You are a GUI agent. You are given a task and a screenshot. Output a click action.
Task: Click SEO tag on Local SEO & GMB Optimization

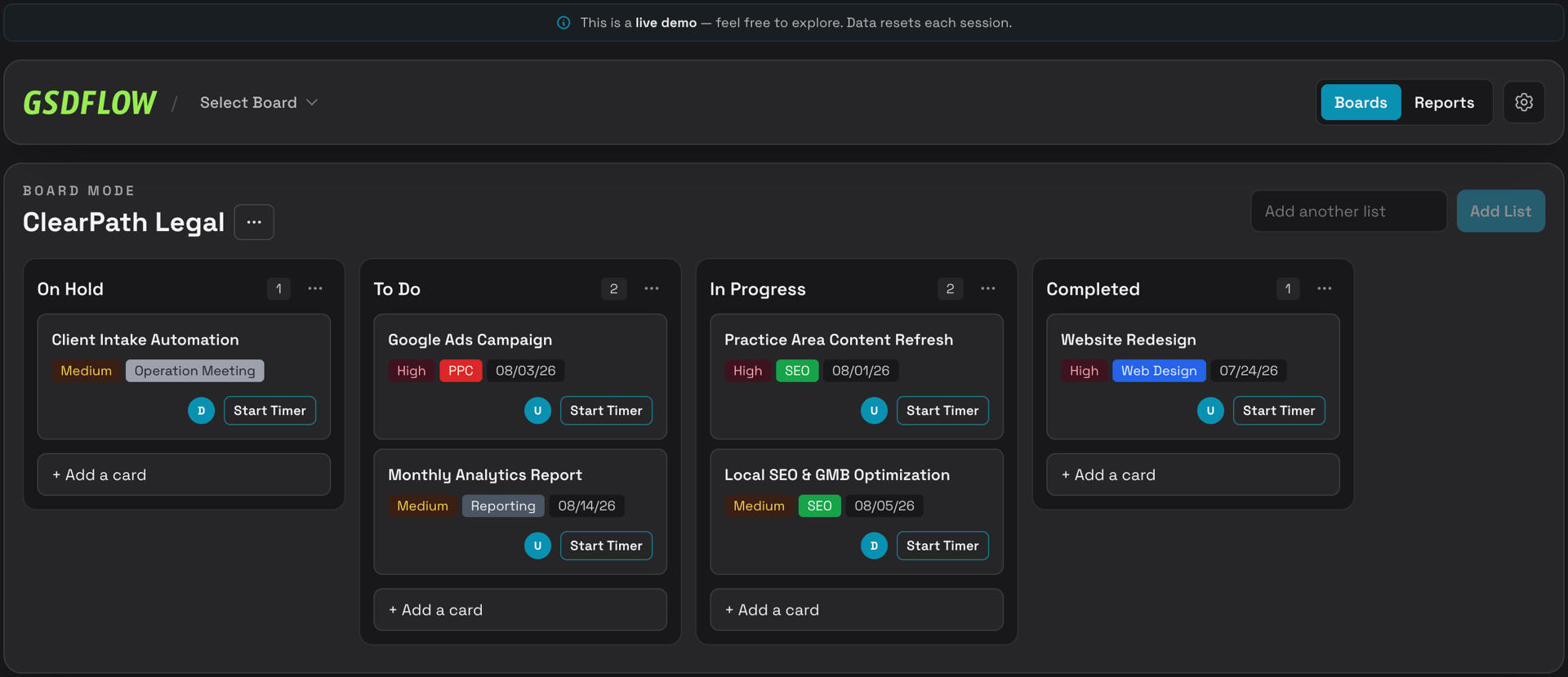(819, 506)
